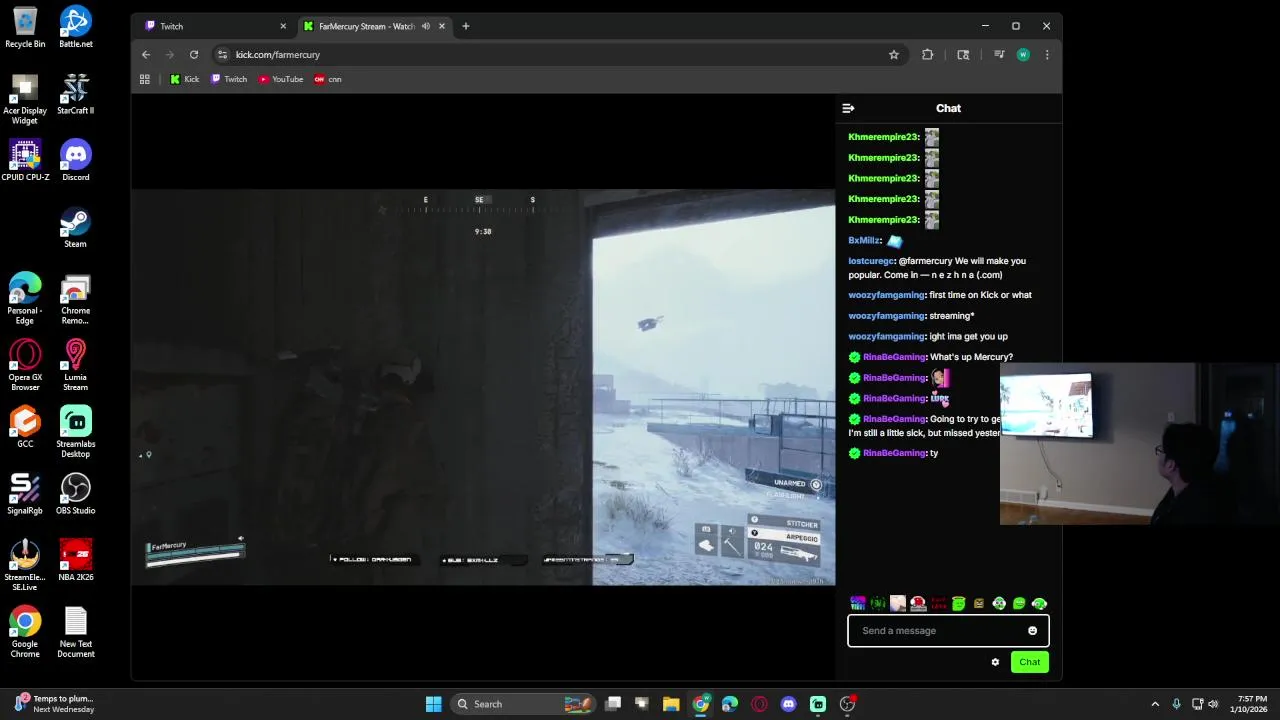Open New Text Document on desktop
This screenshot has width=1280, height=720.
[75, 632]
